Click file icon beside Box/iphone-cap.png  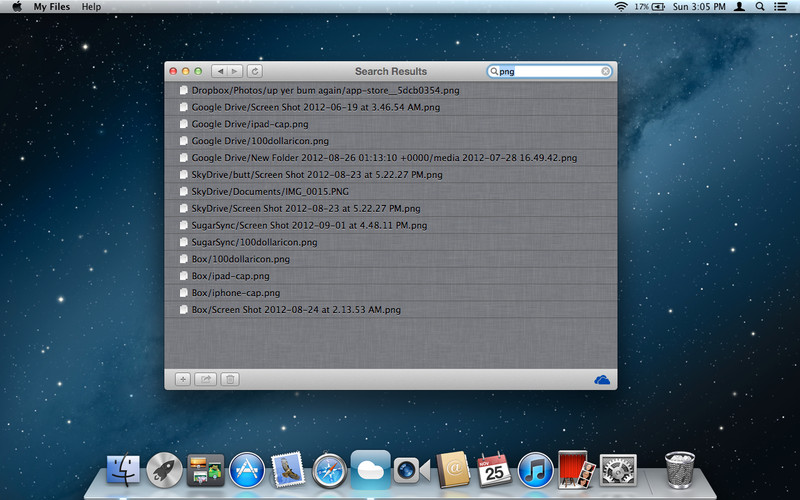(x=184, y=292)
